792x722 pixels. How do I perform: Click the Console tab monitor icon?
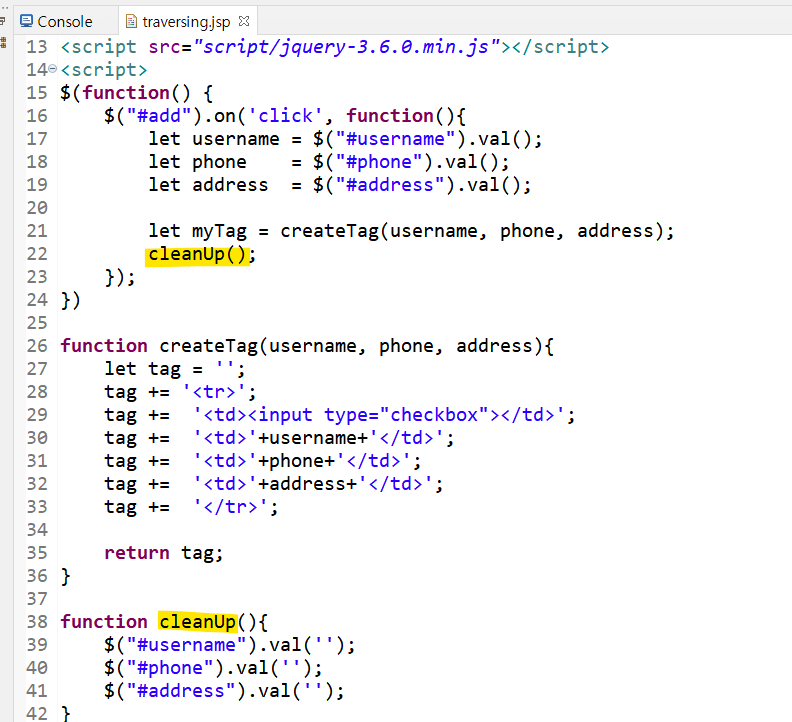tap(26, 21)
